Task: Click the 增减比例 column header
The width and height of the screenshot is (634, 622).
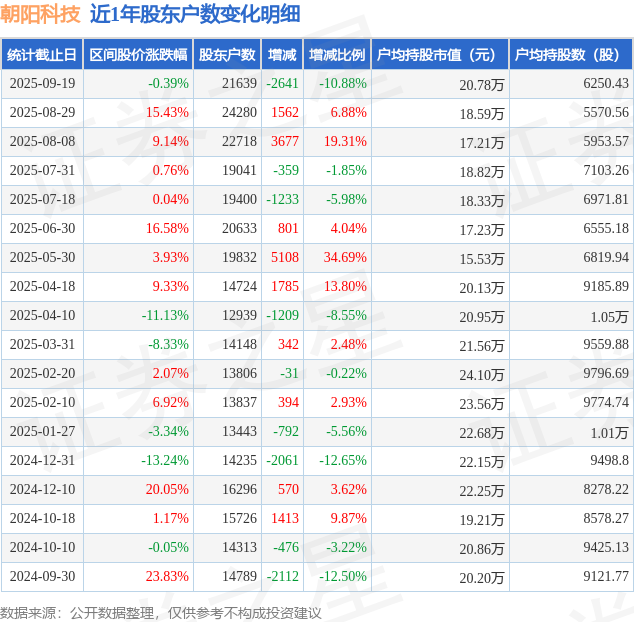Action: (337, 55)
